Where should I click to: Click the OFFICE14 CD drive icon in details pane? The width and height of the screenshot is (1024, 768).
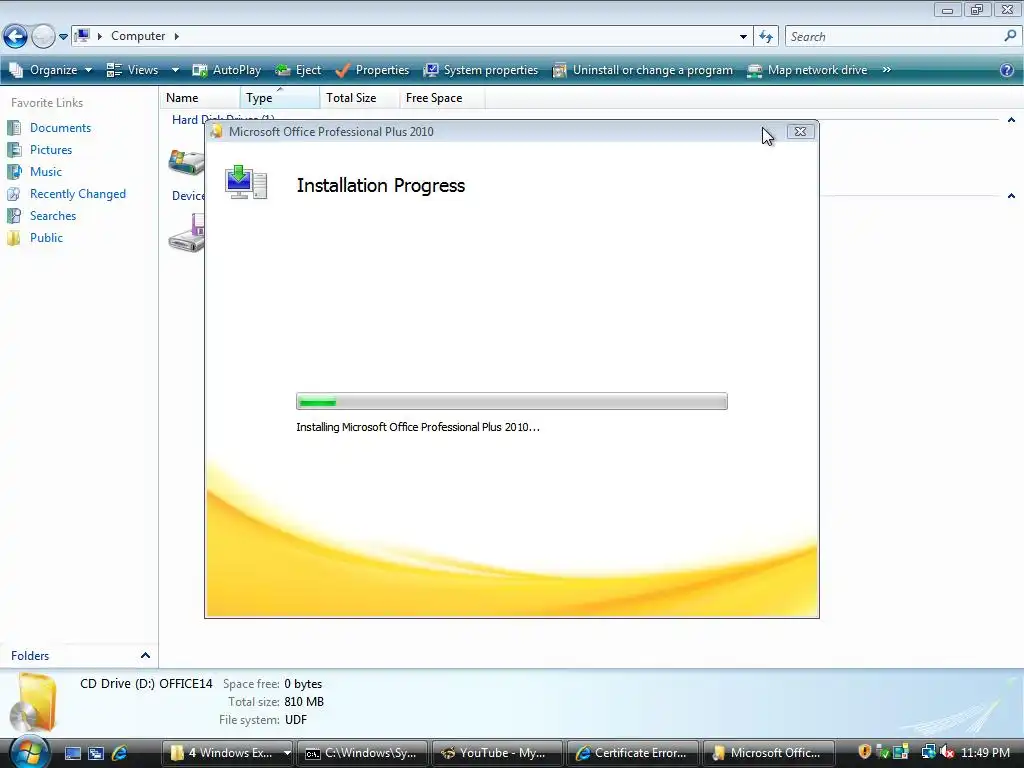coord(33,703)
